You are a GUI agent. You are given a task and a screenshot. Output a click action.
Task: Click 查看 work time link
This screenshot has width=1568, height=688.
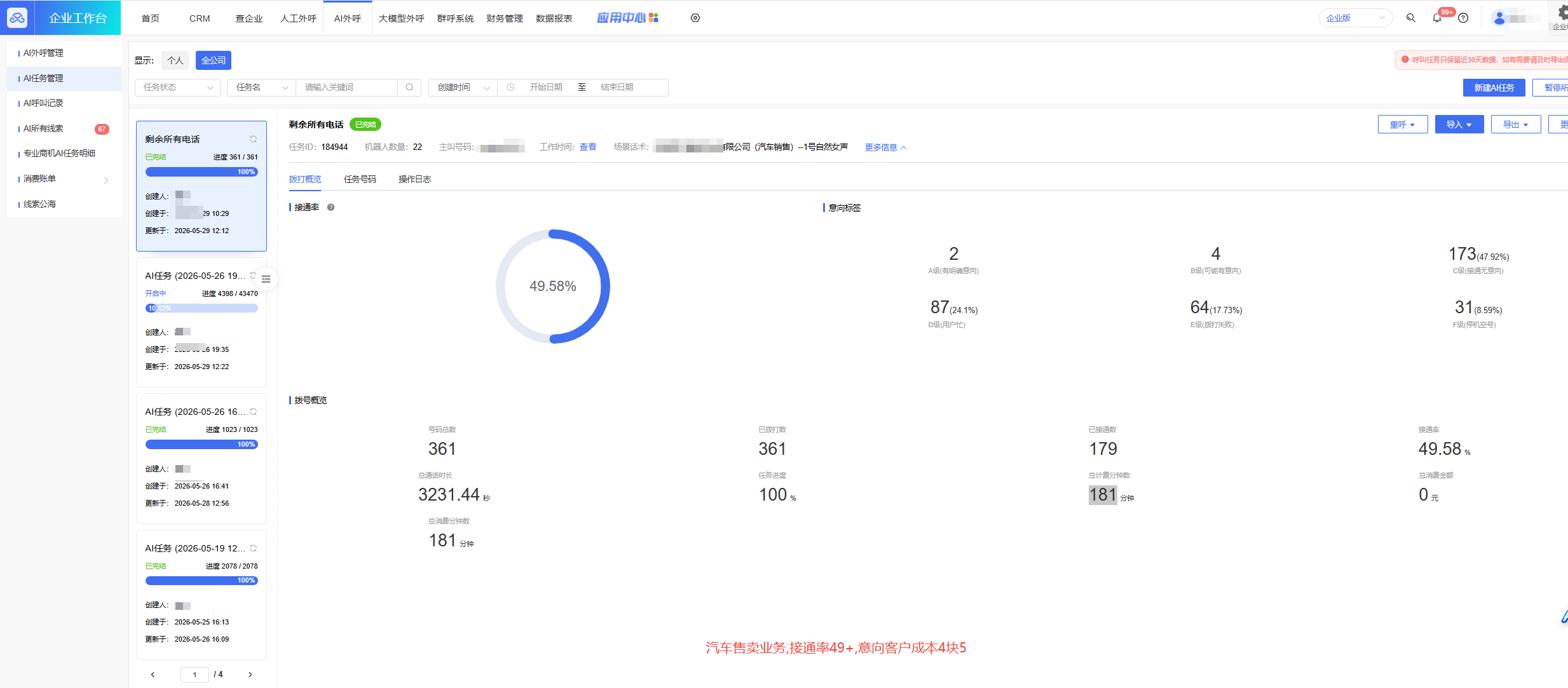(x=588, y=147)
